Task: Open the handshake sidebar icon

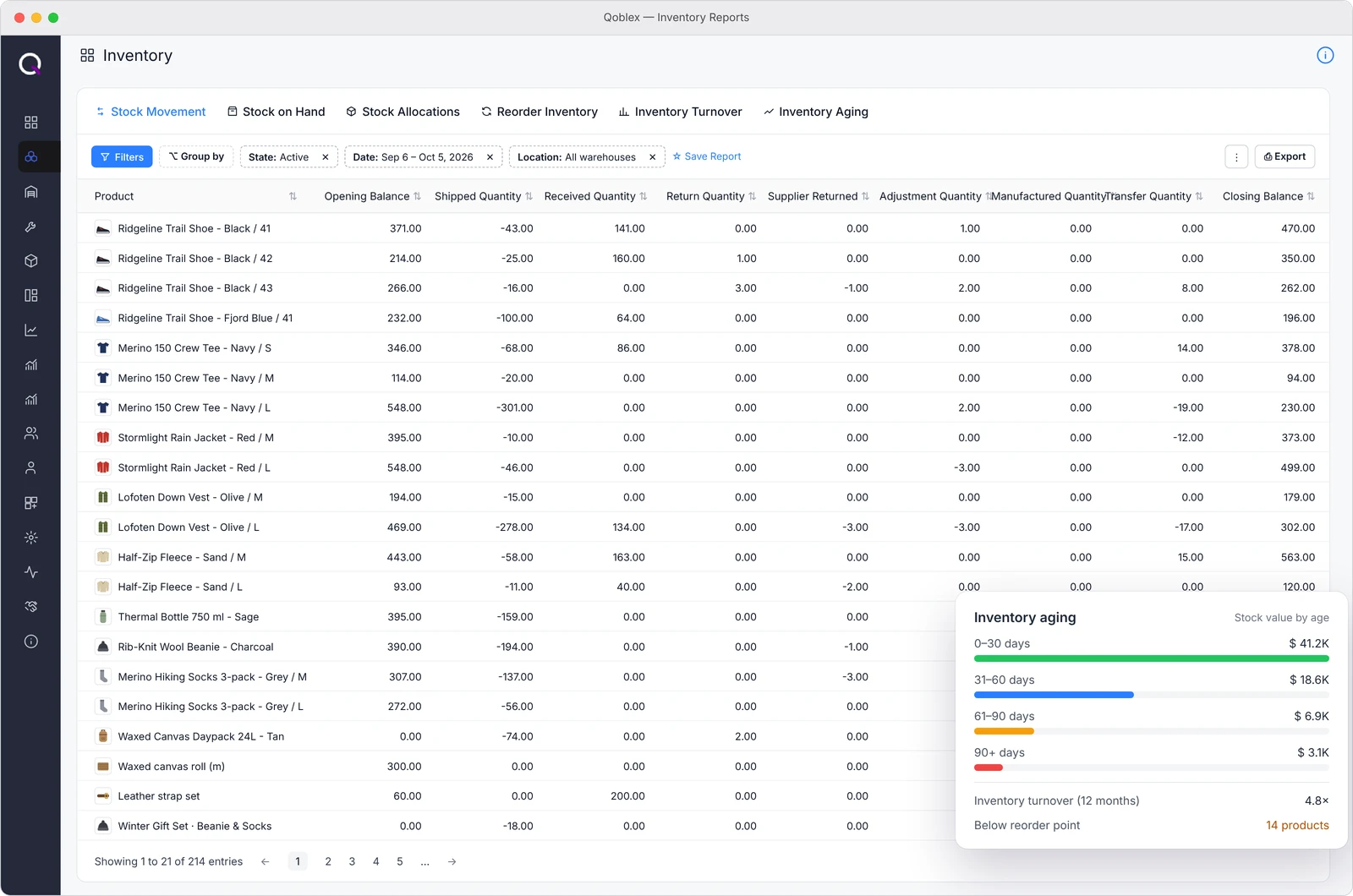Action: point(31,607)
